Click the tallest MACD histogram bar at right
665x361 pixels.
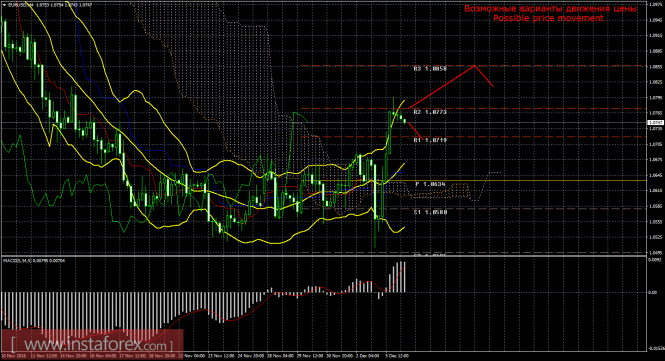point(404,277)
